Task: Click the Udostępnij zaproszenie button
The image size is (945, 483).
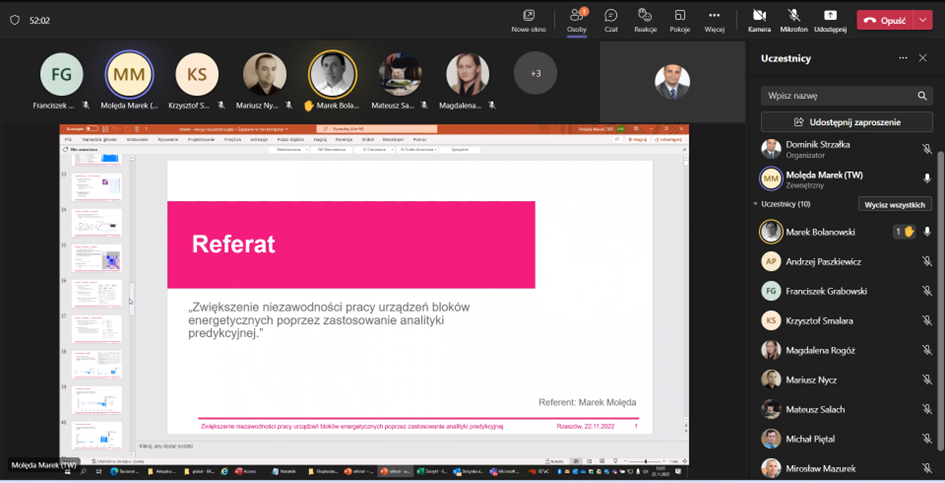Action: tap(847, 122)
